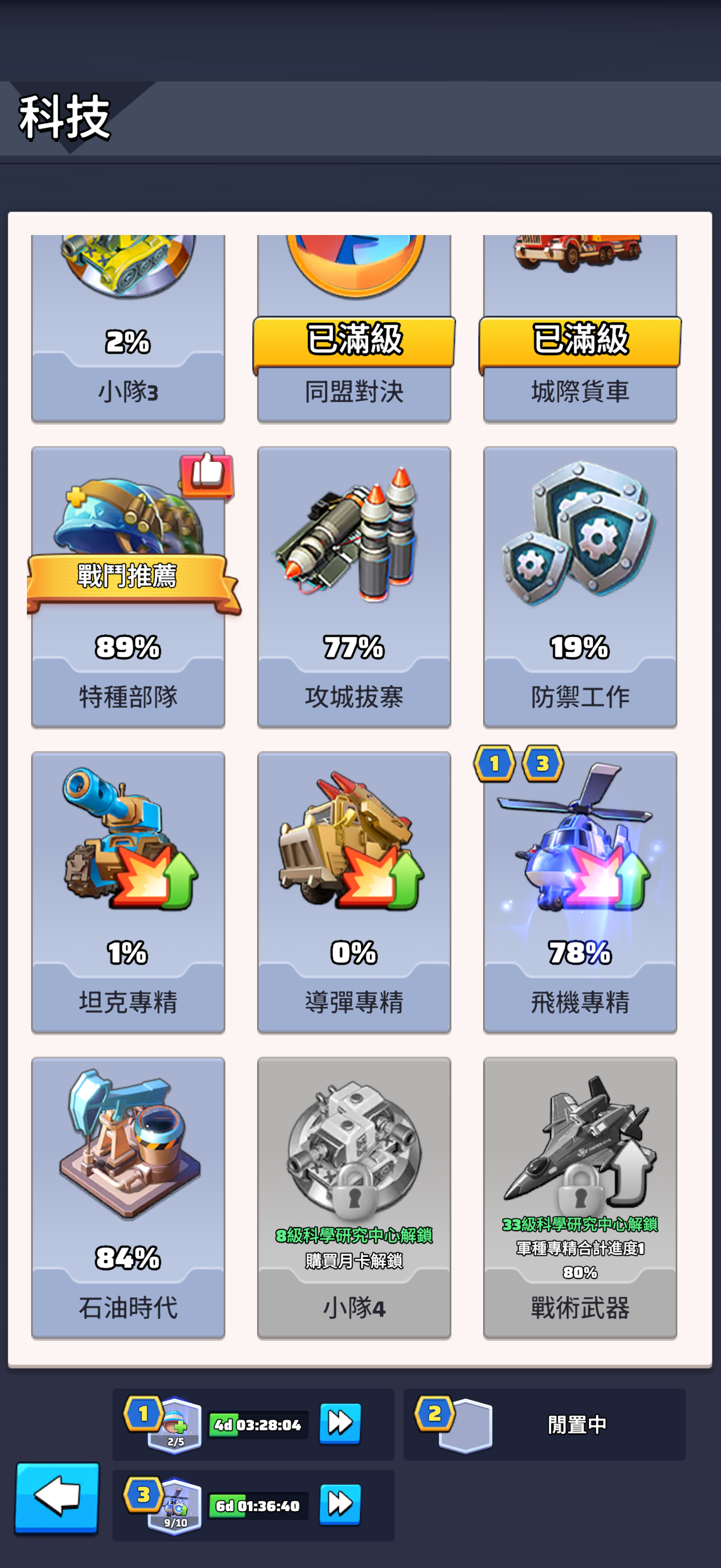This screenshot has width=721, height=1568.
Task: Open queue 1 research thumbnail 2/5
Action: [x=175, y=1425]
